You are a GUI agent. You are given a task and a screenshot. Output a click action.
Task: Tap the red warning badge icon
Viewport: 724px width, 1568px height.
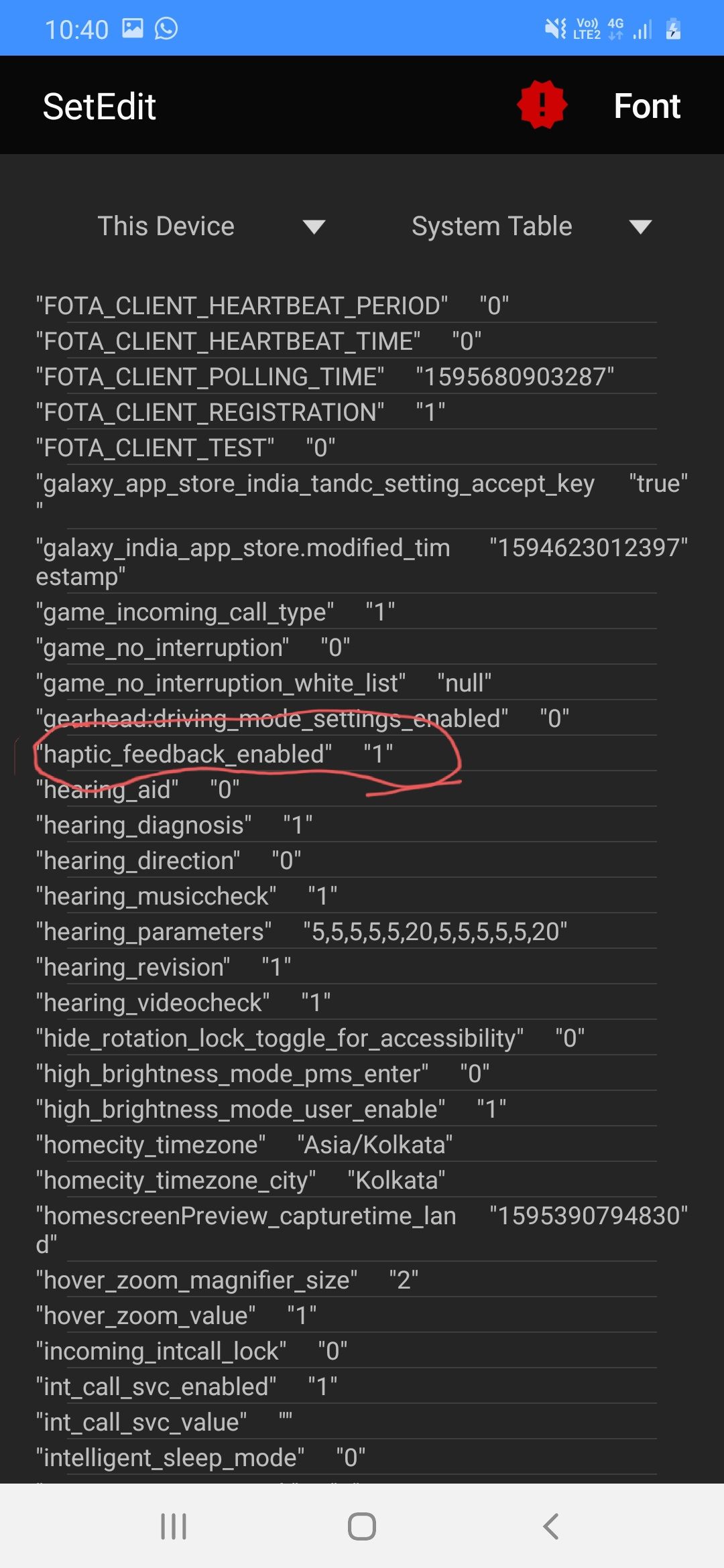(542, 105)
